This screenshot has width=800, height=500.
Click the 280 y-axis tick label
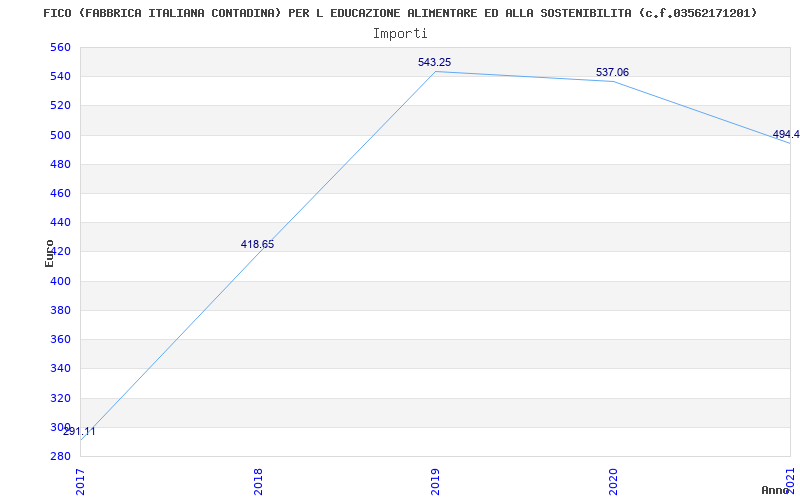[x=60, y=456]
